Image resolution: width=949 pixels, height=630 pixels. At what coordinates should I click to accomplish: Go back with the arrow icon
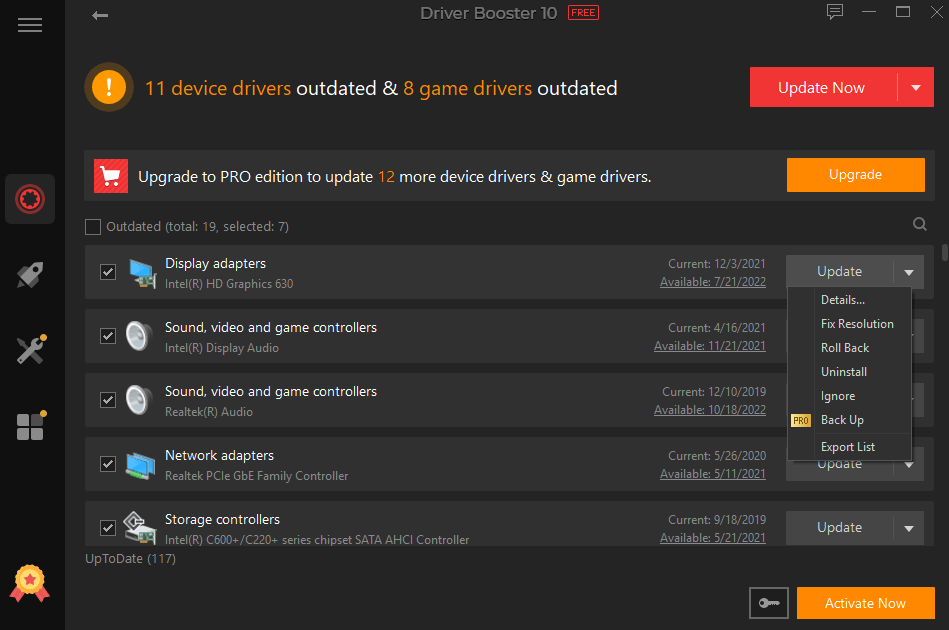click(100, 15)
